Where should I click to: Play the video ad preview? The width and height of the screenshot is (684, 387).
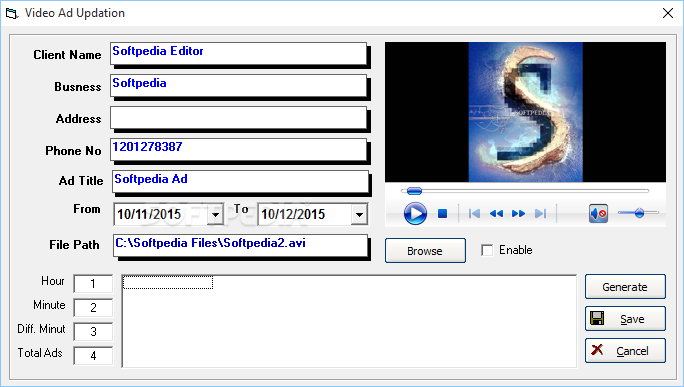point(415,213)
